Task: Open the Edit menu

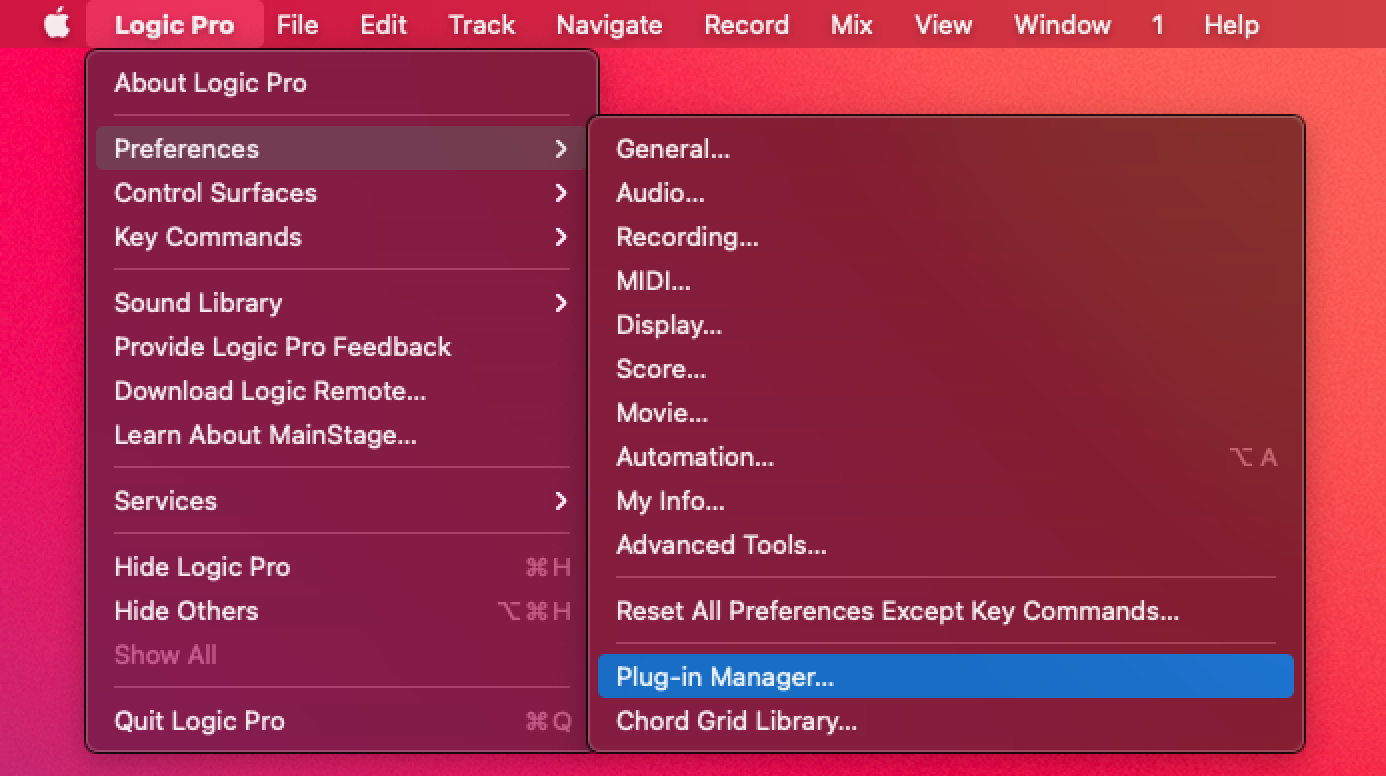Action: pyautogui.click(x=383, y=24)
